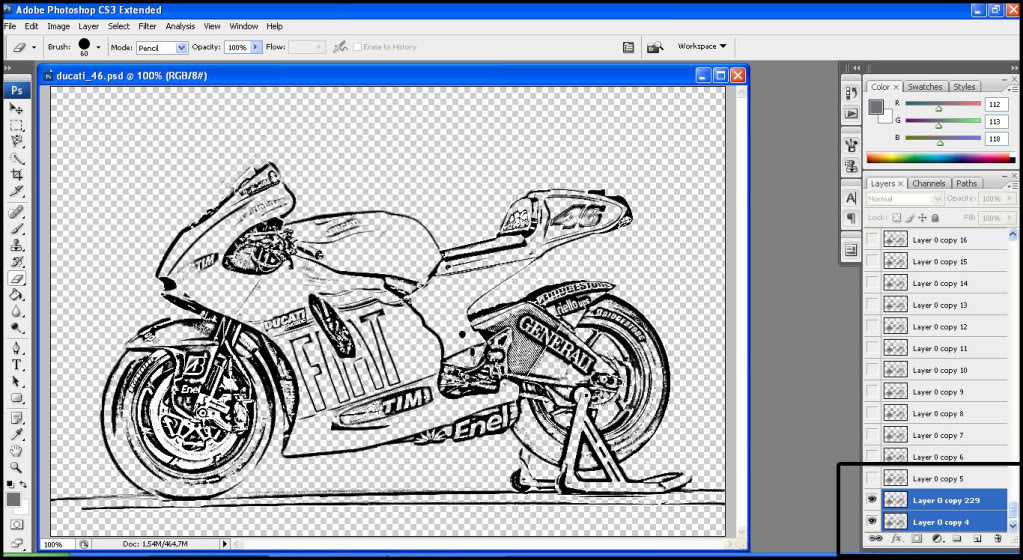Select the Lasso tool
The image size is (1023, 560).
(16, 141)
